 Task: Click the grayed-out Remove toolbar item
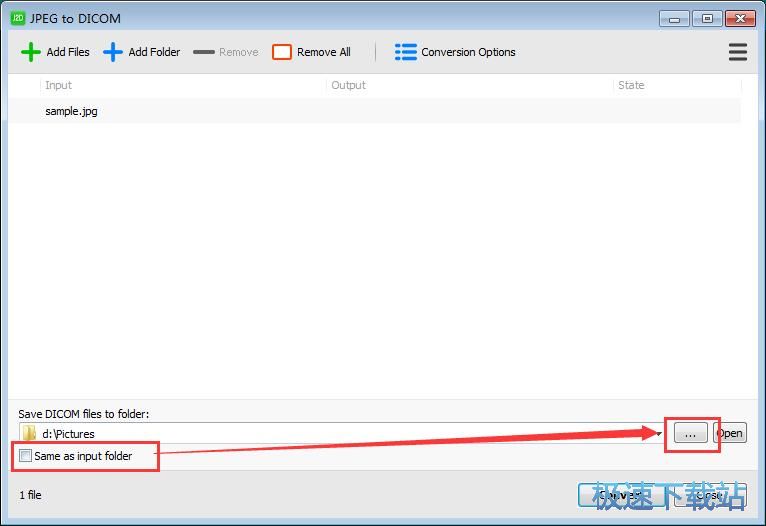[x=226, y=52]
